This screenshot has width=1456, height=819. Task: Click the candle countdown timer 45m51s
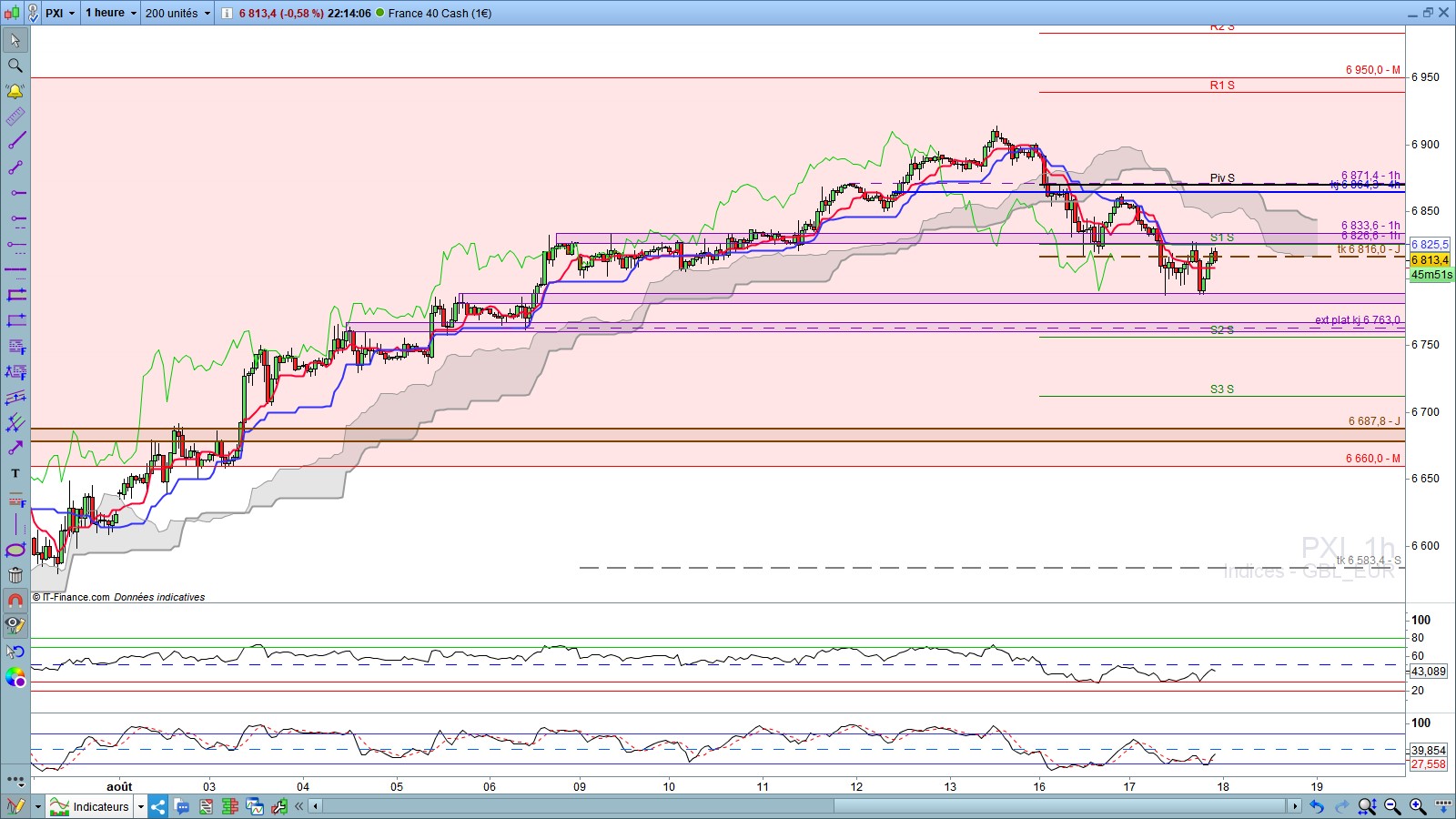pyautogui.click(x=1431, y=275)
